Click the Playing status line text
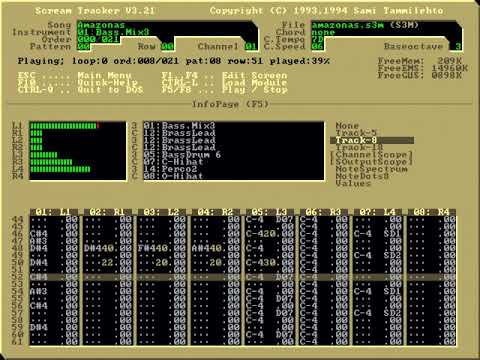This screenshot has width=480, height=360. pos(174,61)
